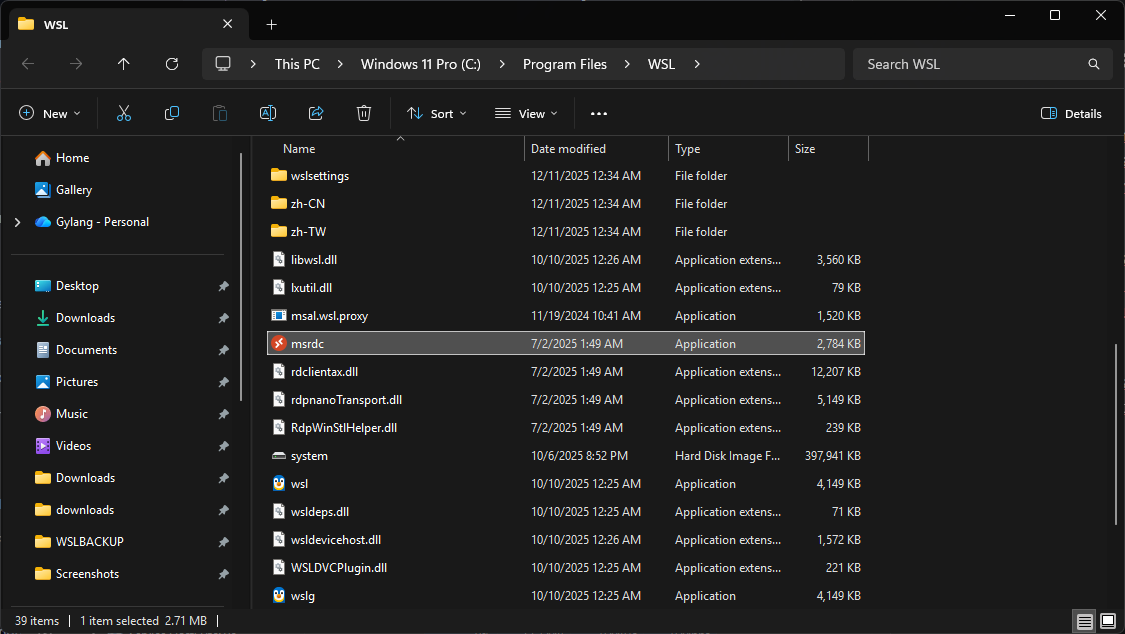Click the Delete trash icon

364,114
